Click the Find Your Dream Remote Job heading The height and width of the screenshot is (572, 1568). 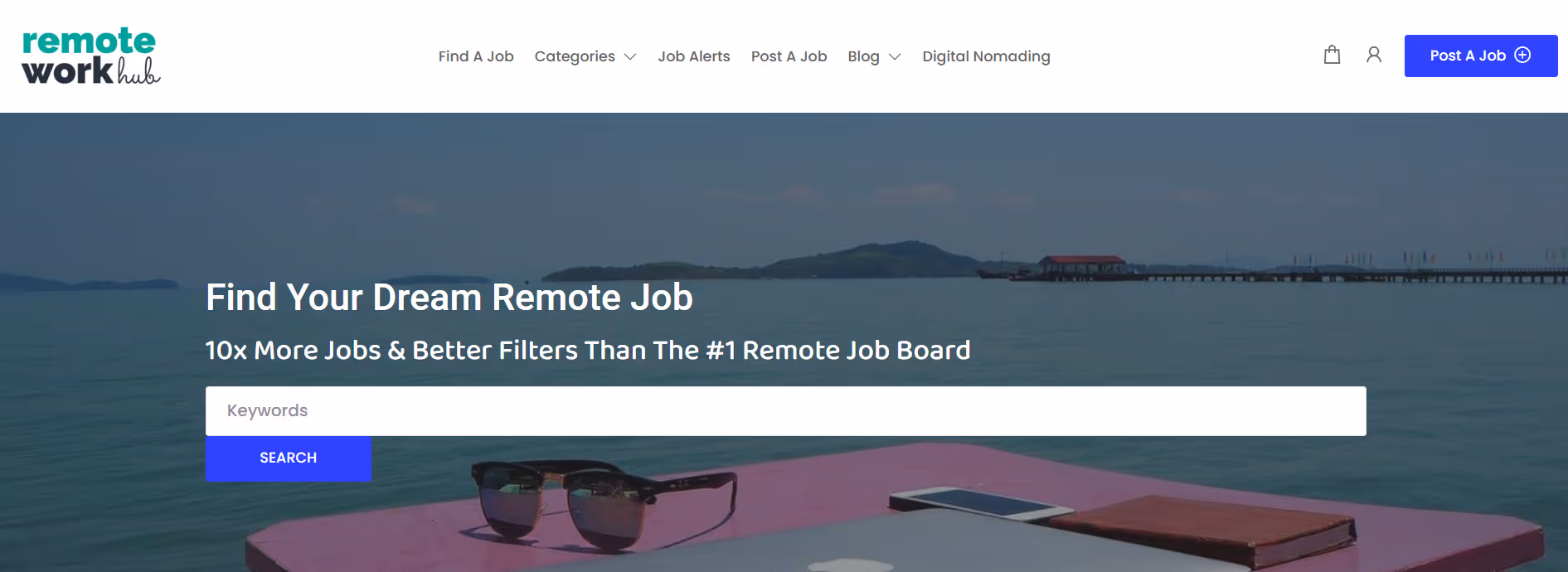[449, 298]
